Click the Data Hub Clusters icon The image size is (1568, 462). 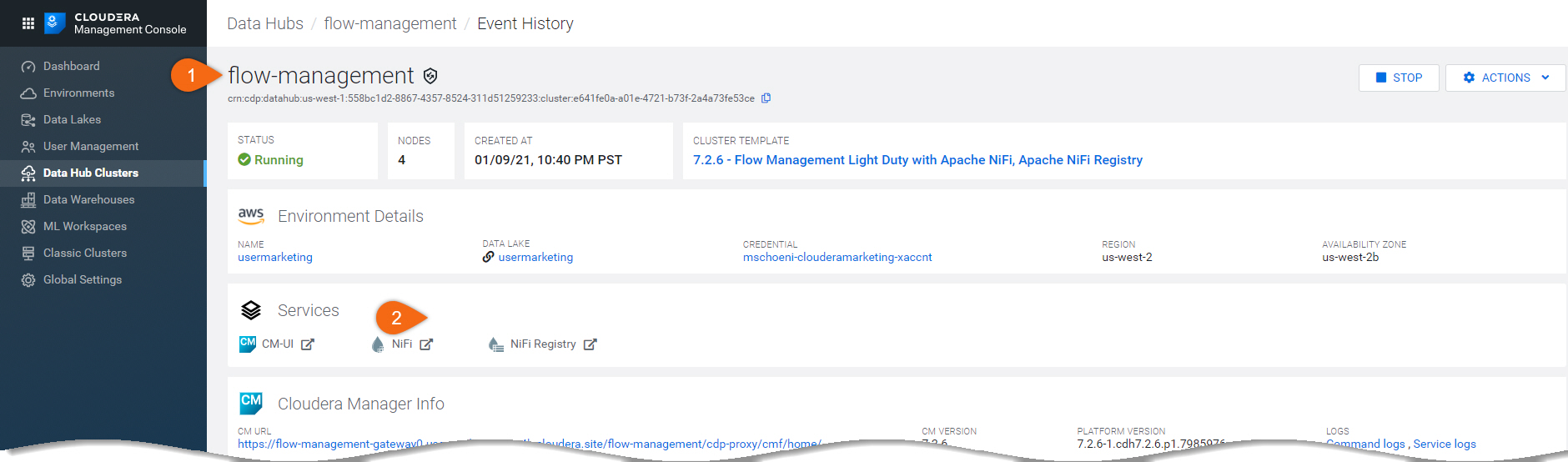28,173
